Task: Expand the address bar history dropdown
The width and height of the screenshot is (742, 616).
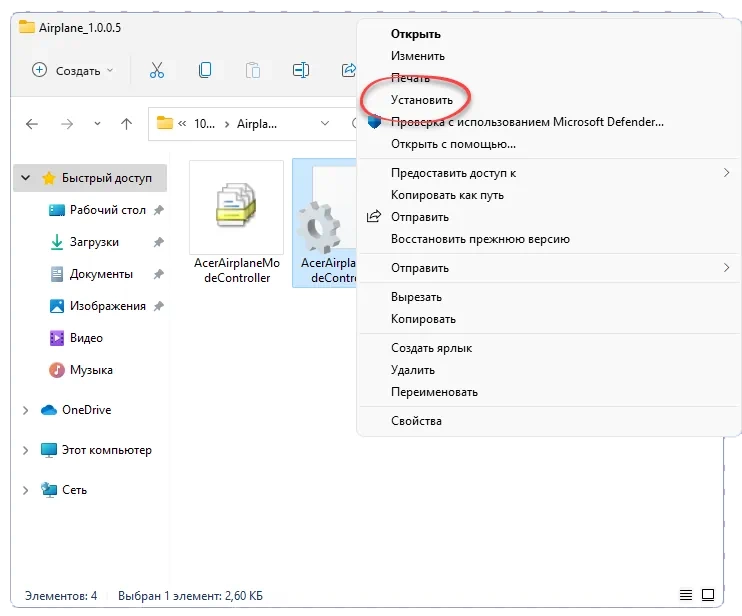Action: (325, 123)
